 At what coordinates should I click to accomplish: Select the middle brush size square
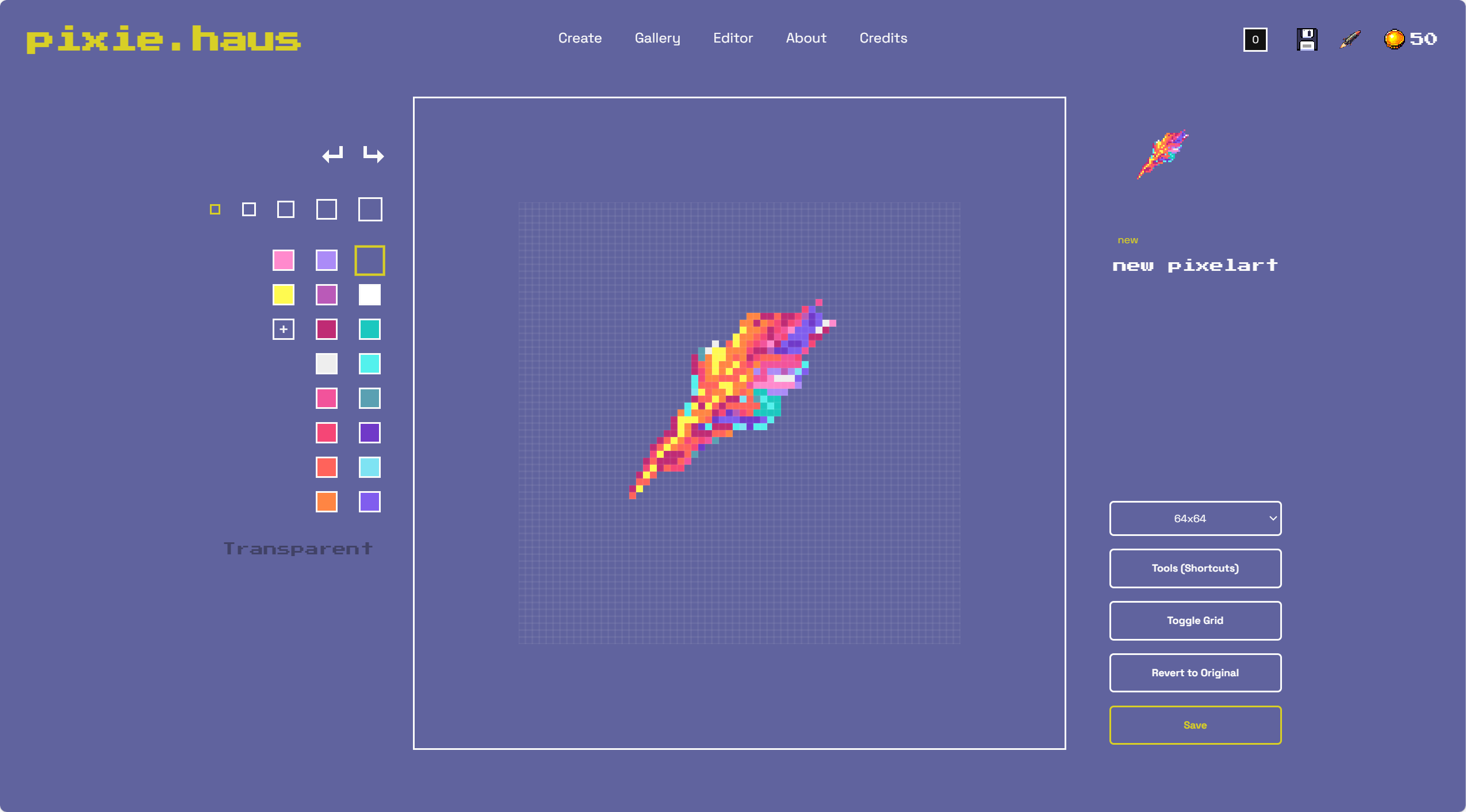(286, 209)
